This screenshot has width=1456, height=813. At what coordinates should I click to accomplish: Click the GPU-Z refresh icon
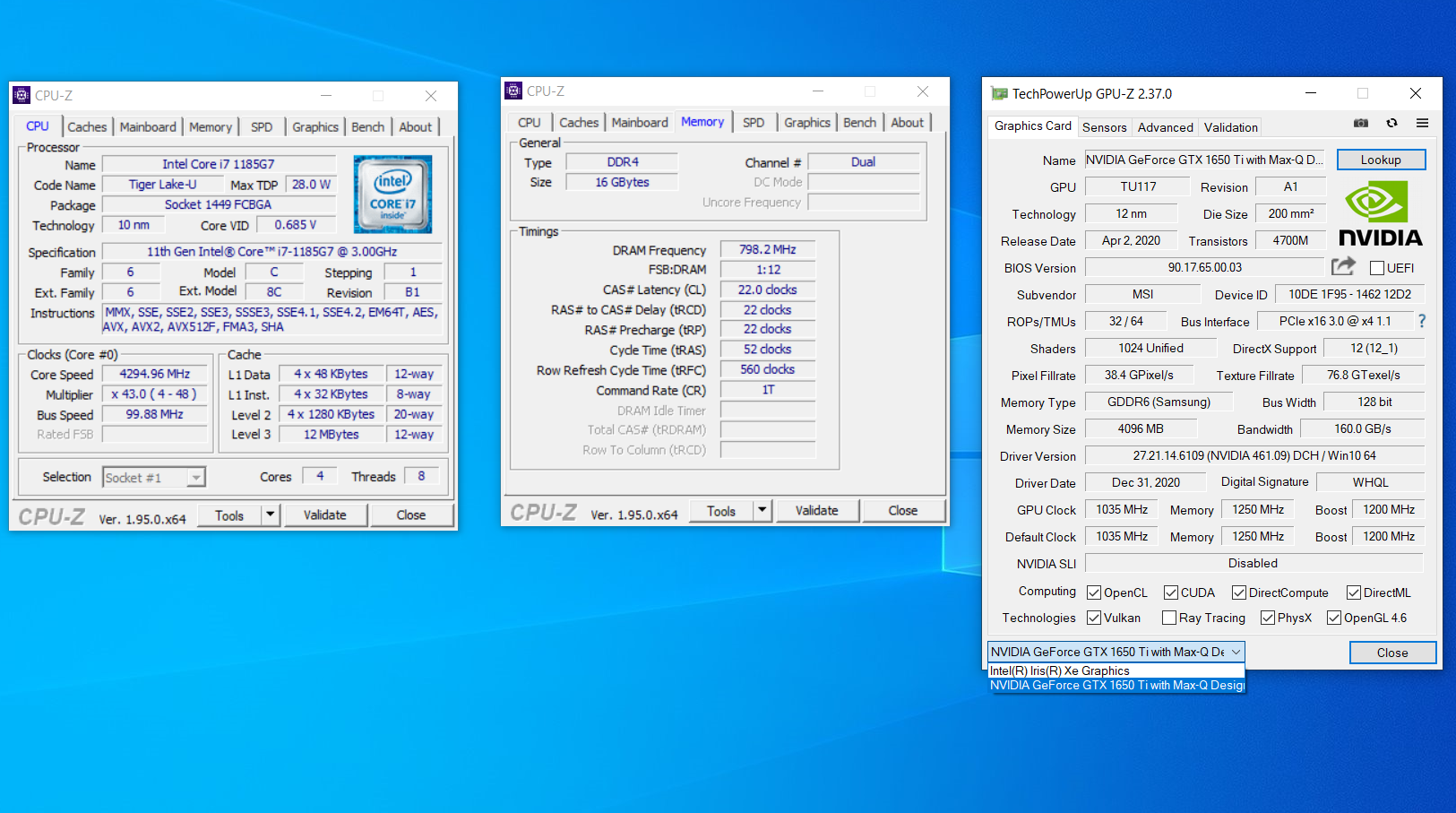point(1391,123)
